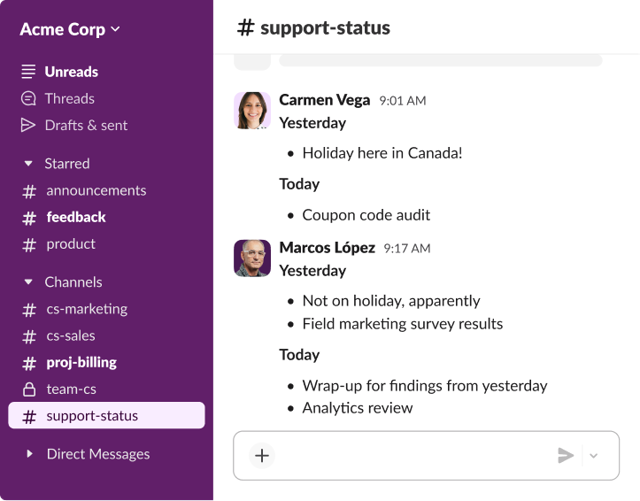
Task: Click the Unreads list icon
Action: point(28,71)
